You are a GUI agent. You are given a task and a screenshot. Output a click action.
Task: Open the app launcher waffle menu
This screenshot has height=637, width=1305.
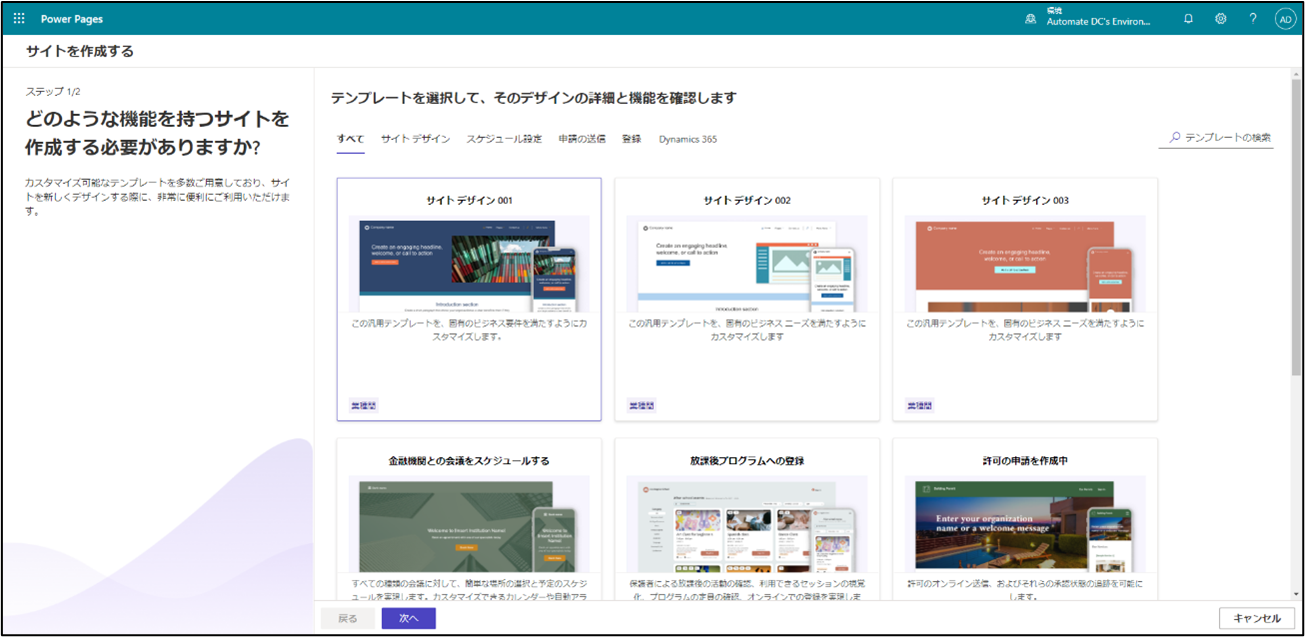click(19, 18)
